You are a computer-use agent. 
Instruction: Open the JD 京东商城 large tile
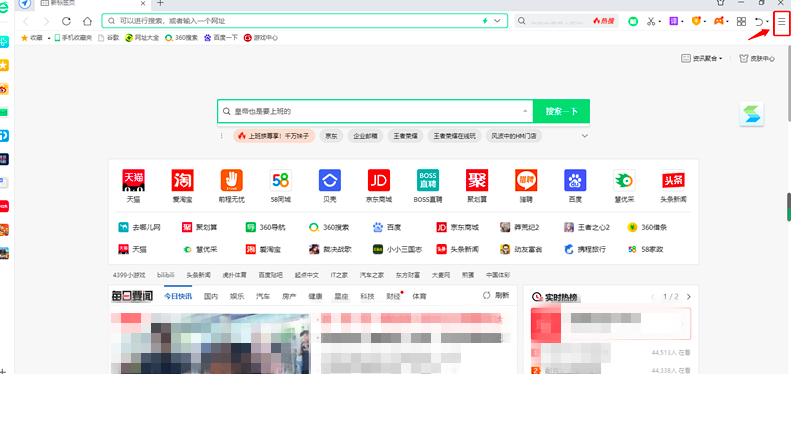pos(379,180)
